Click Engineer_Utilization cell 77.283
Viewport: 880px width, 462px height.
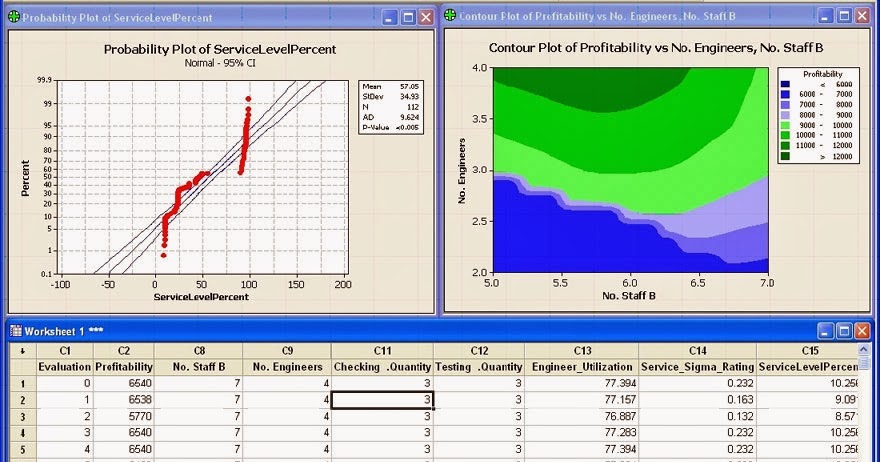click(582, 433)
